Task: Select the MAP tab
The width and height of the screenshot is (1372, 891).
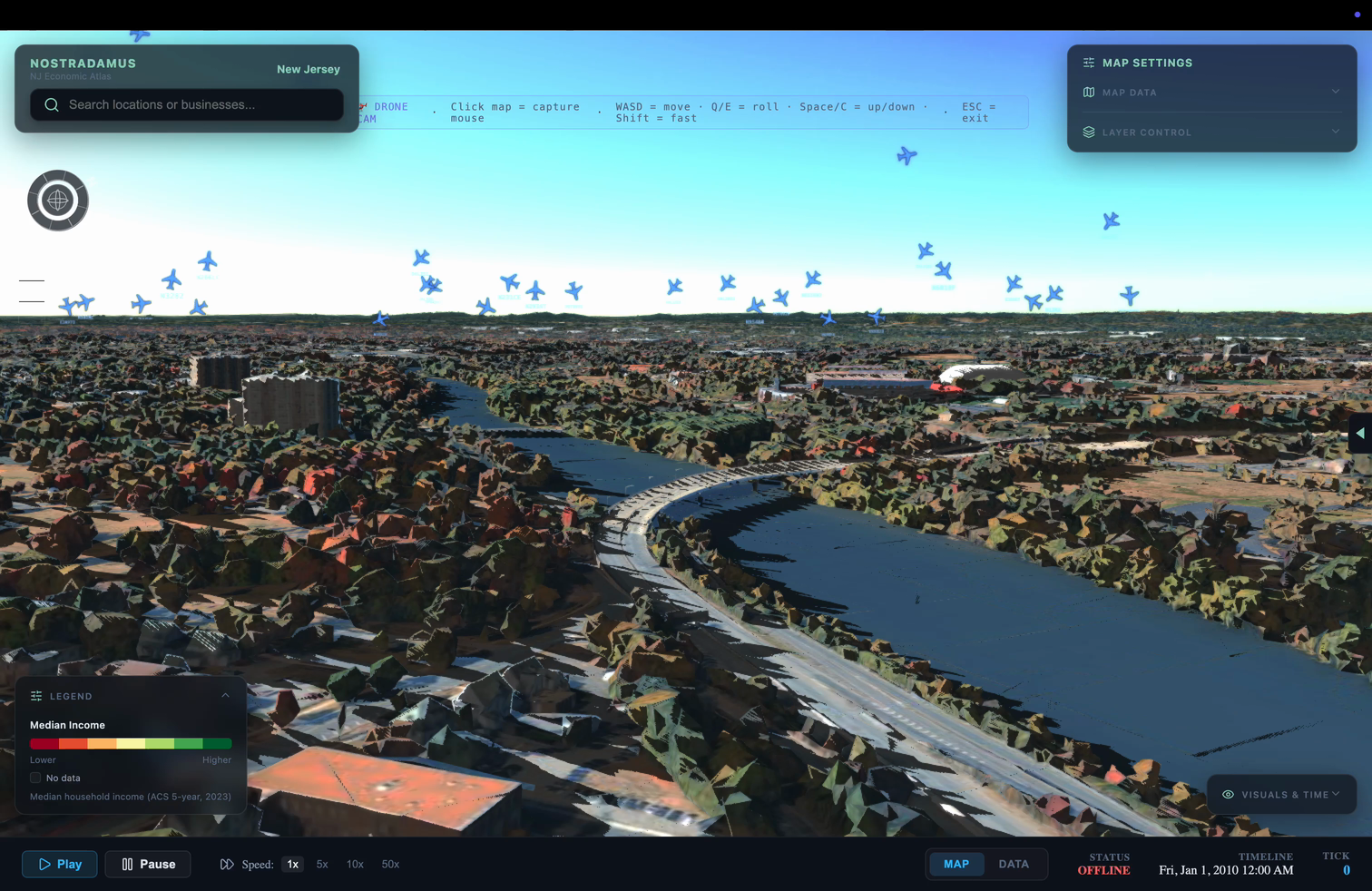Action: click(956, 865)
